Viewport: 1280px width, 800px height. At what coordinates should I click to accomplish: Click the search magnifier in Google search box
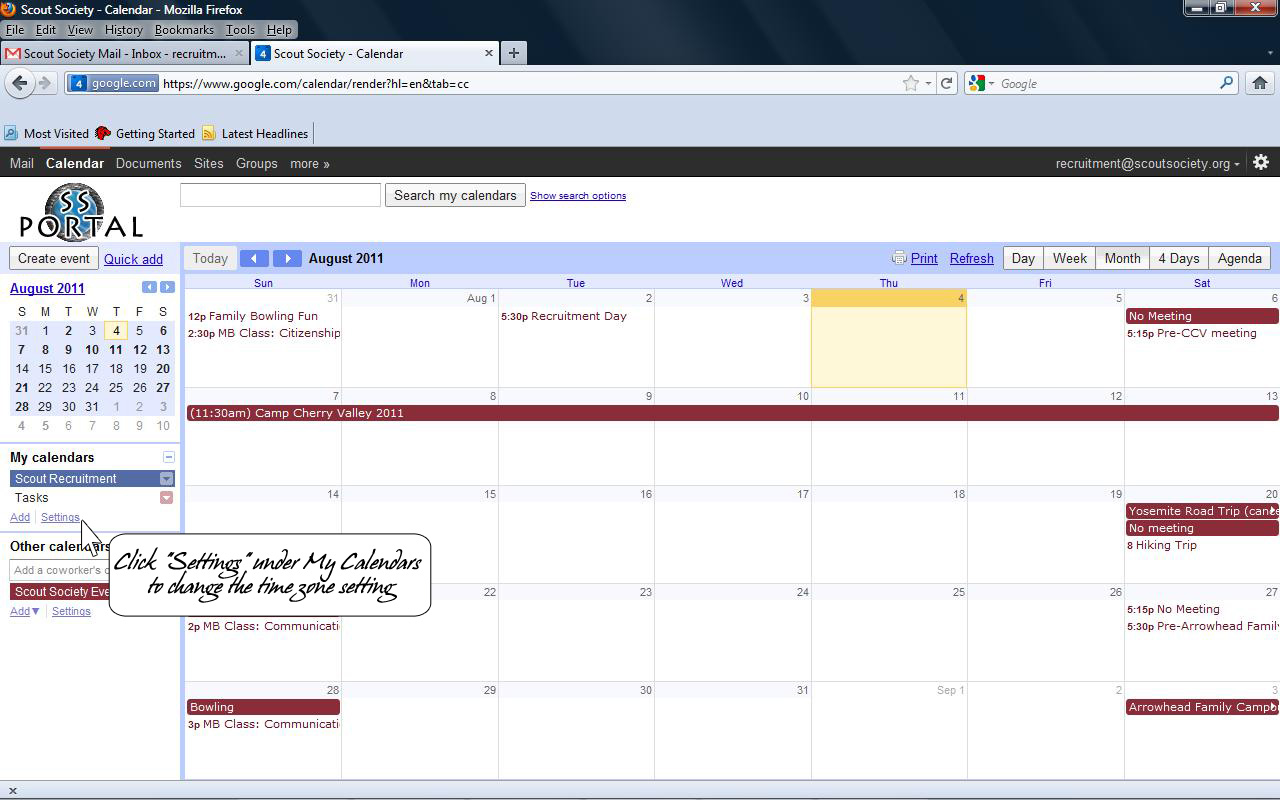coord(1226,83)
